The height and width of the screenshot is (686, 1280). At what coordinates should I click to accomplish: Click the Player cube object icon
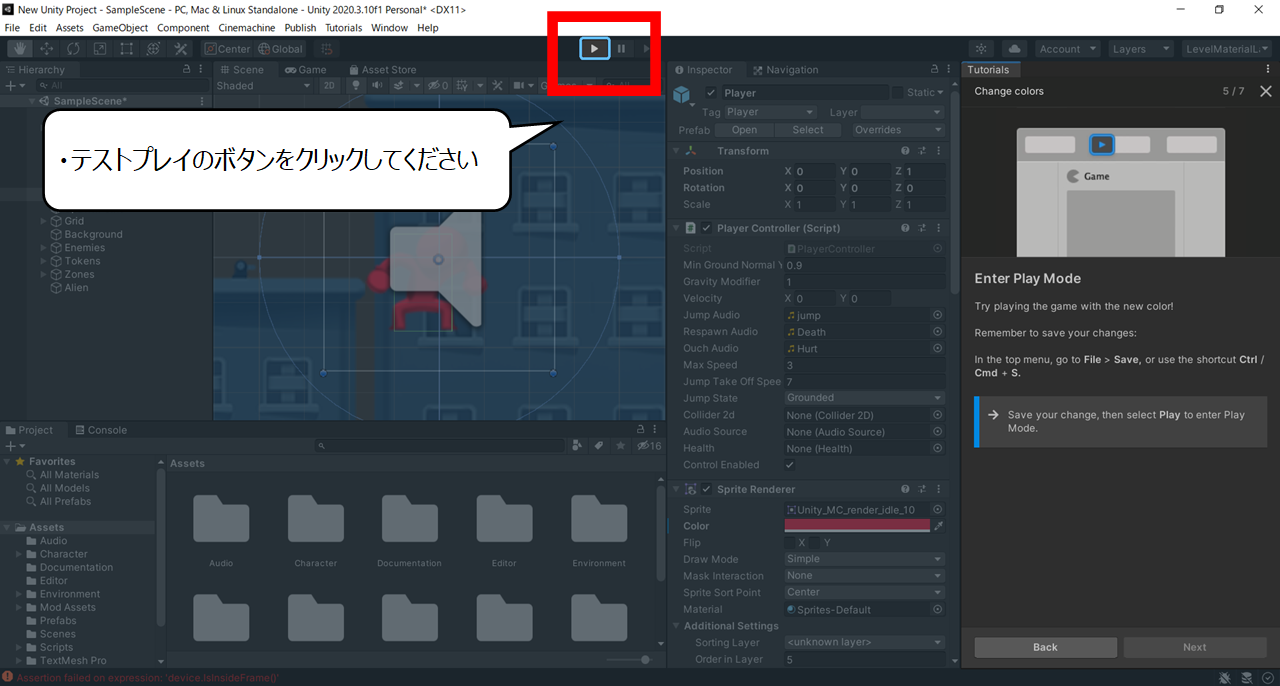pos(683,95)
